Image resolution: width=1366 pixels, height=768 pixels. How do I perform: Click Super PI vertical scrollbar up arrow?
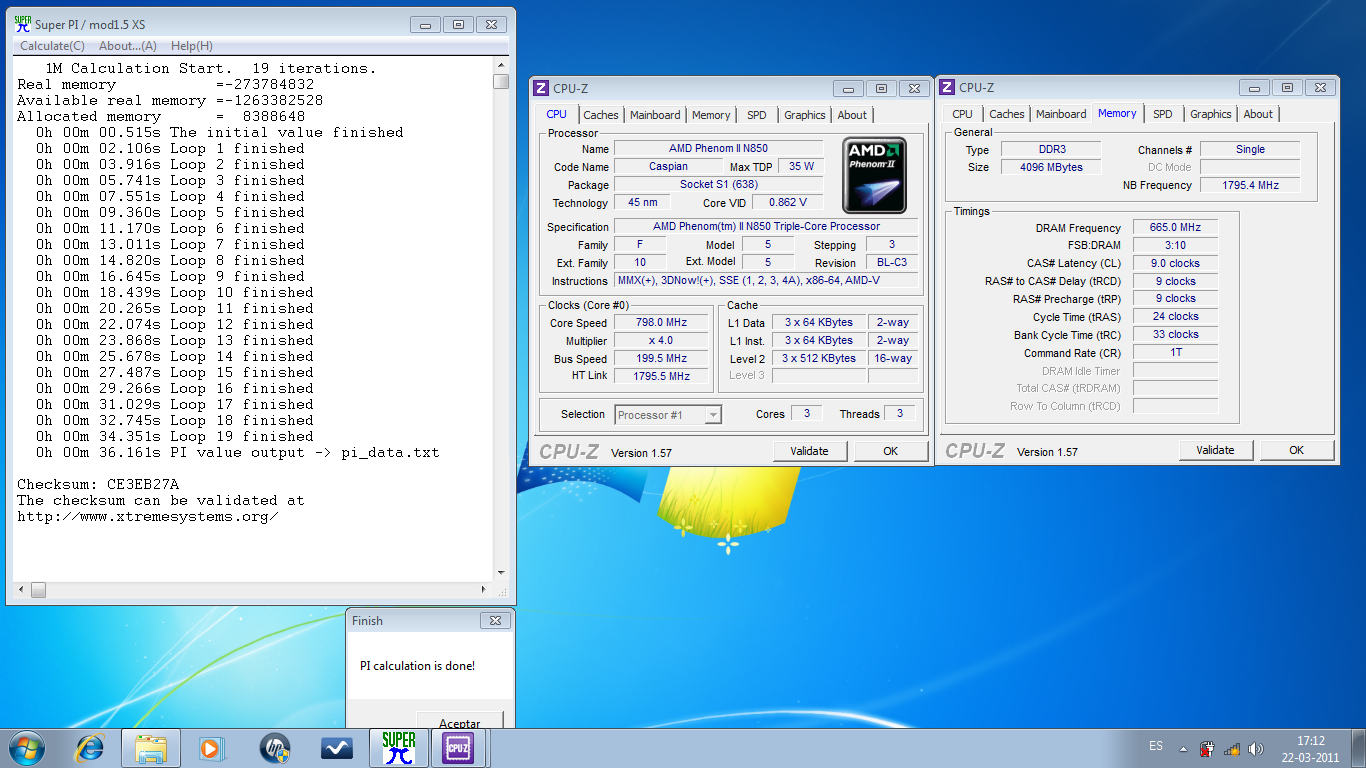click(x=501, y=65)
